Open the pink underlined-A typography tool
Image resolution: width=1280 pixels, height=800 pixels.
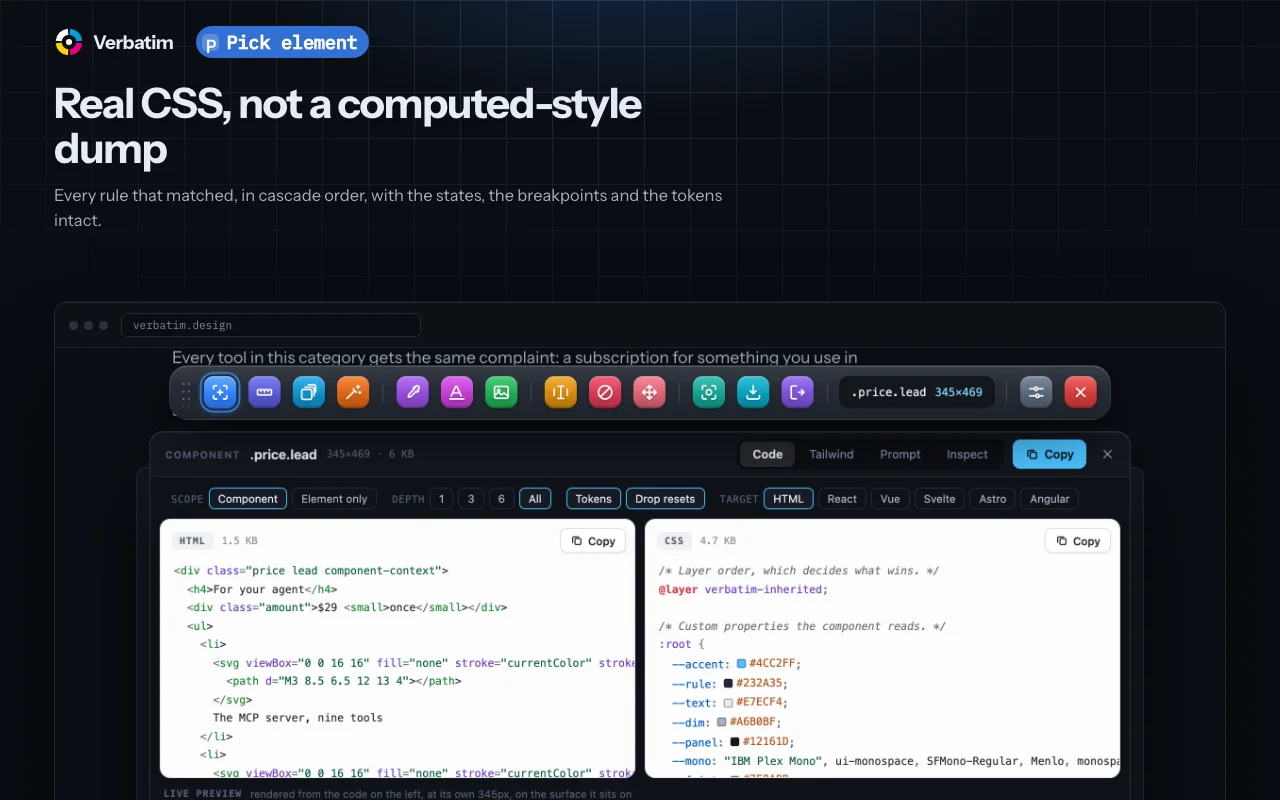457,392
